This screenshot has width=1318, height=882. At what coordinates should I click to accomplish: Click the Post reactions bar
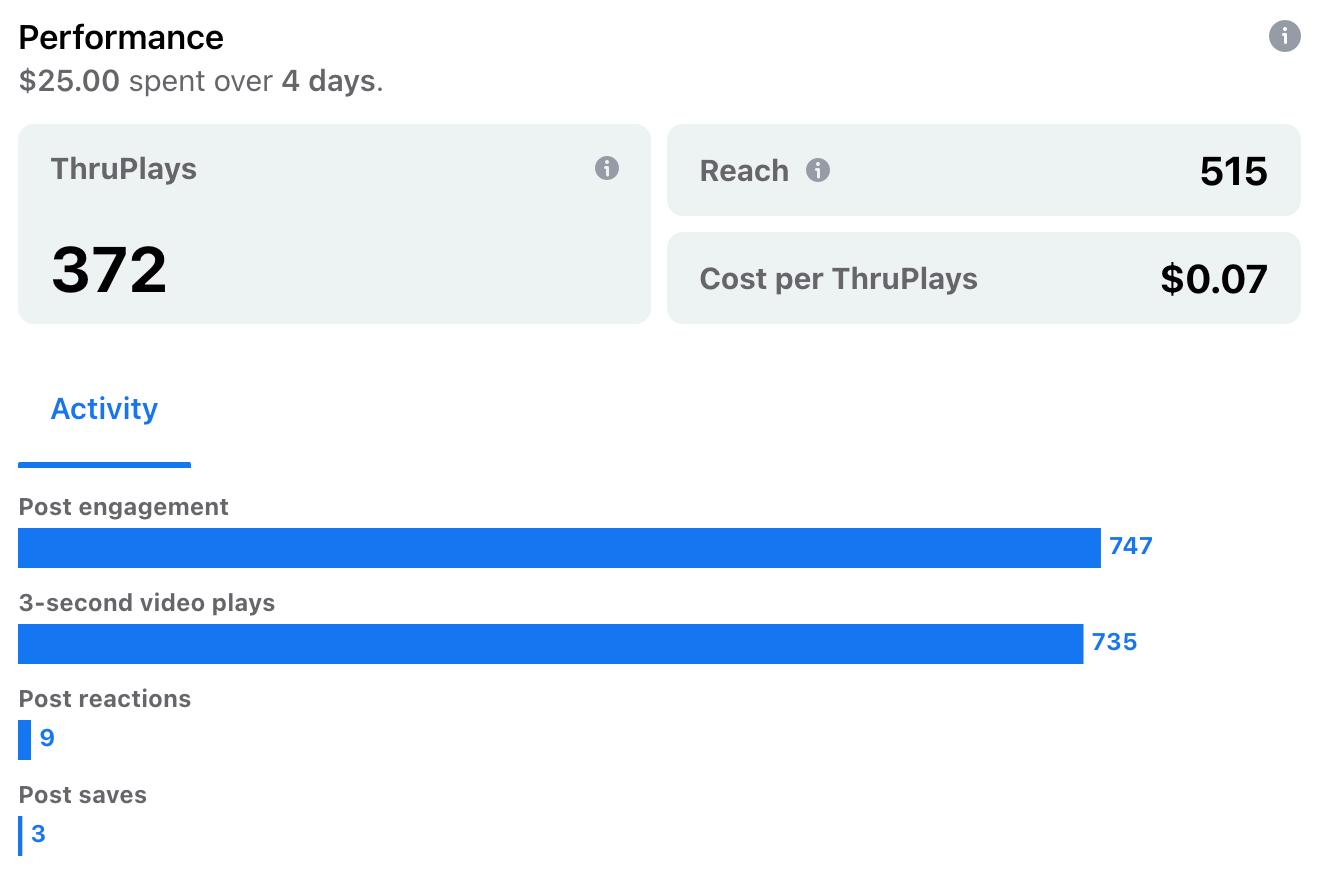click(25, 740)
